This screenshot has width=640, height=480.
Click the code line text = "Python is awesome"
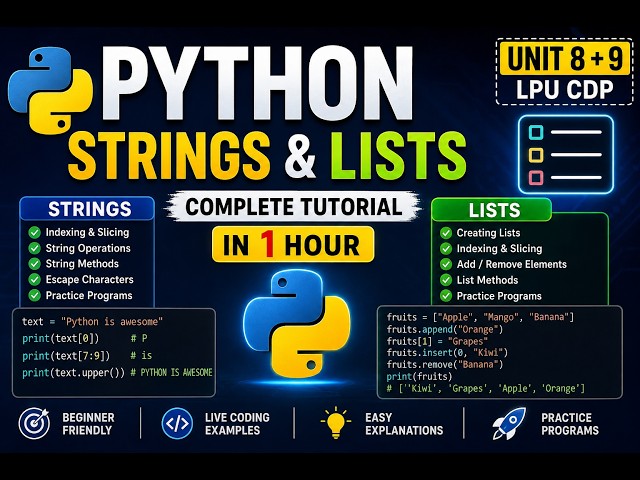92,322
